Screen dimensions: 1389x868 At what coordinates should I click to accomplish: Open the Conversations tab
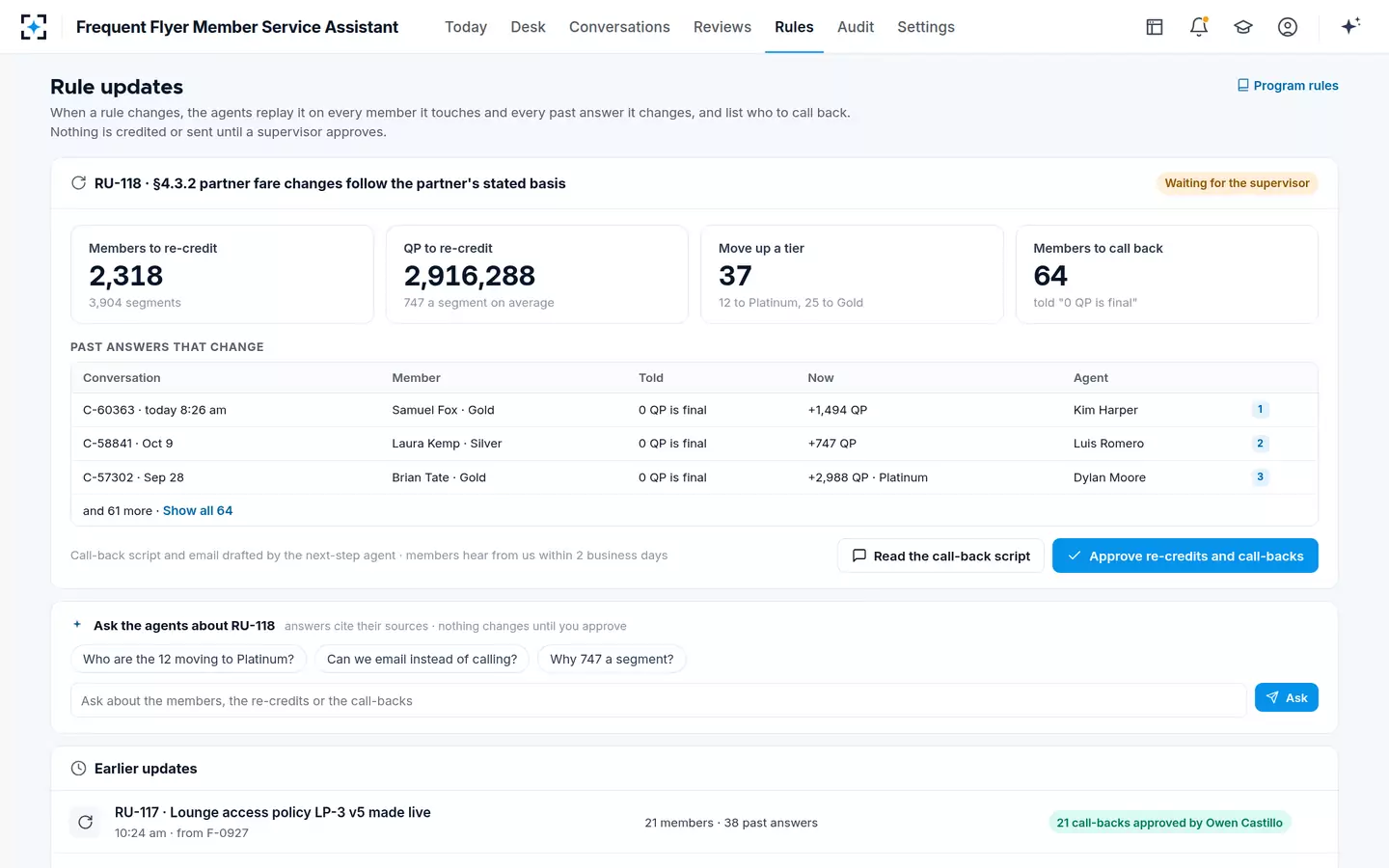619,27
